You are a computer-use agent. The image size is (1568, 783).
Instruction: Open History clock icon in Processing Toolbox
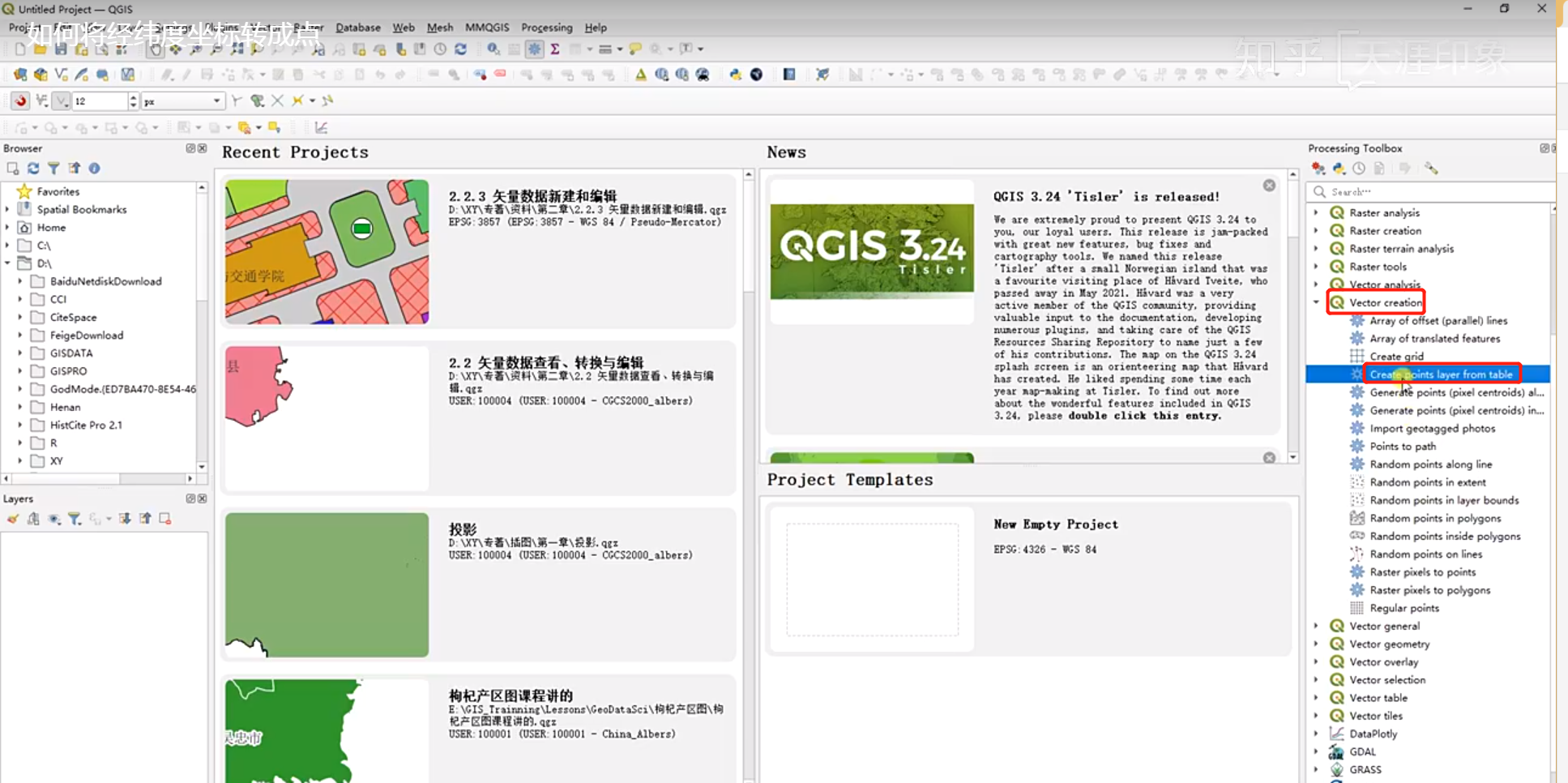pos(1359,169)
